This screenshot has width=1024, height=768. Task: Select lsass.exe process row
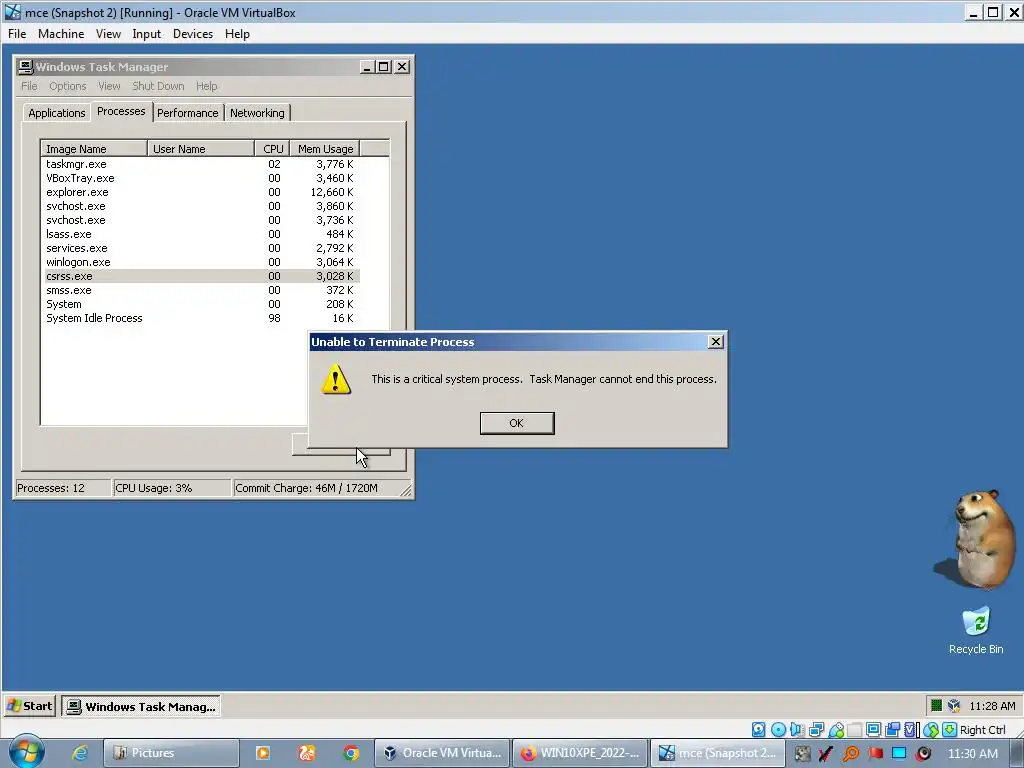coord(200,234)
